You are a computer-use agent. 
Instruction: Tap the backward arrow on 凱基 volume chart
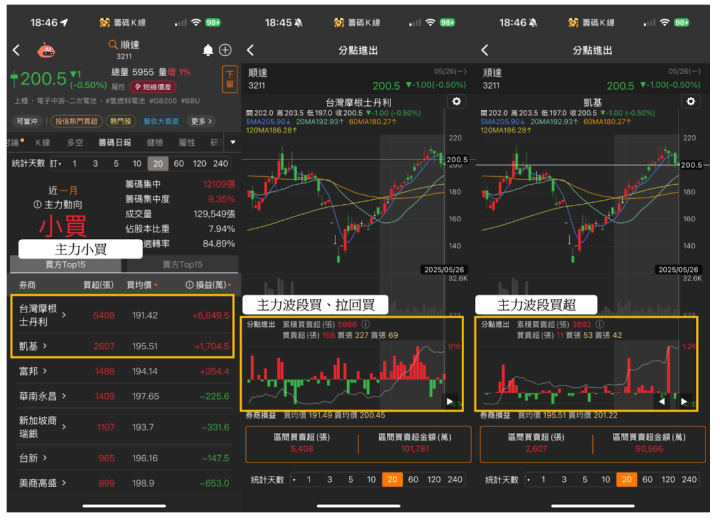click(x=662, y=401)
